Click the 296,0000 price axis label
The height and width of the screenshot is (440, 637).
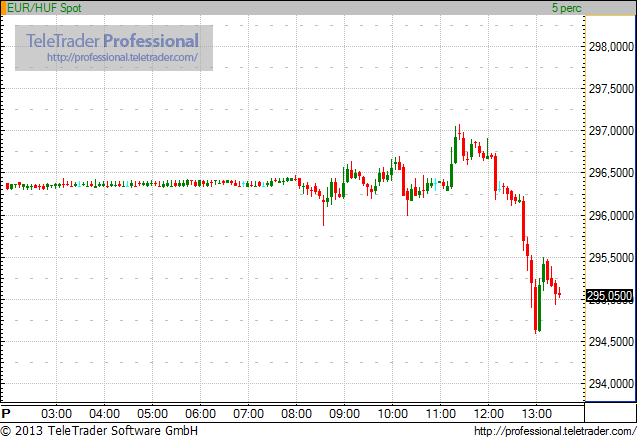[x=611, y=215]
